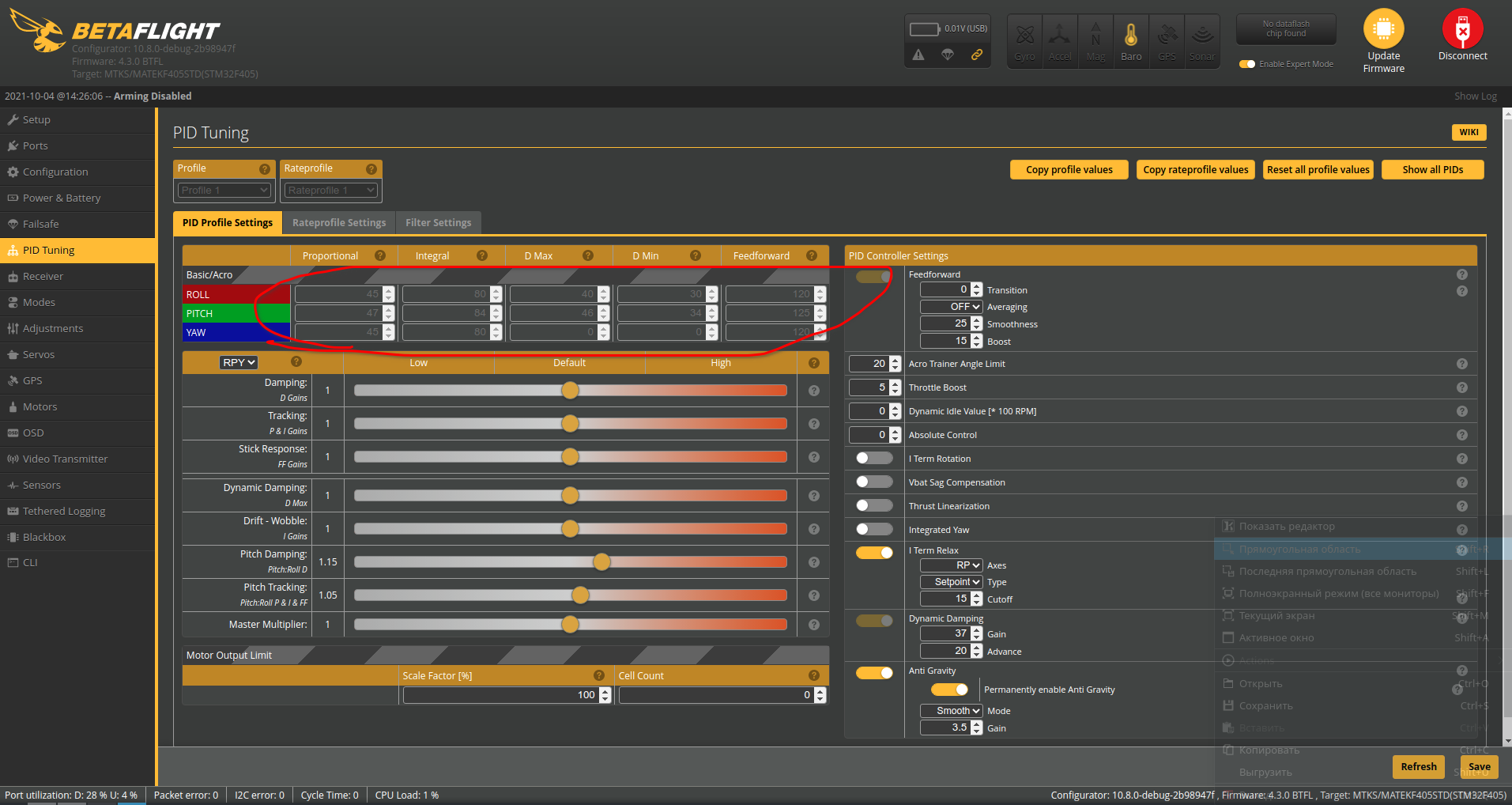1512x805 pixels.
Task: Click the Update Firmware icon
Action: (1383, 29)
